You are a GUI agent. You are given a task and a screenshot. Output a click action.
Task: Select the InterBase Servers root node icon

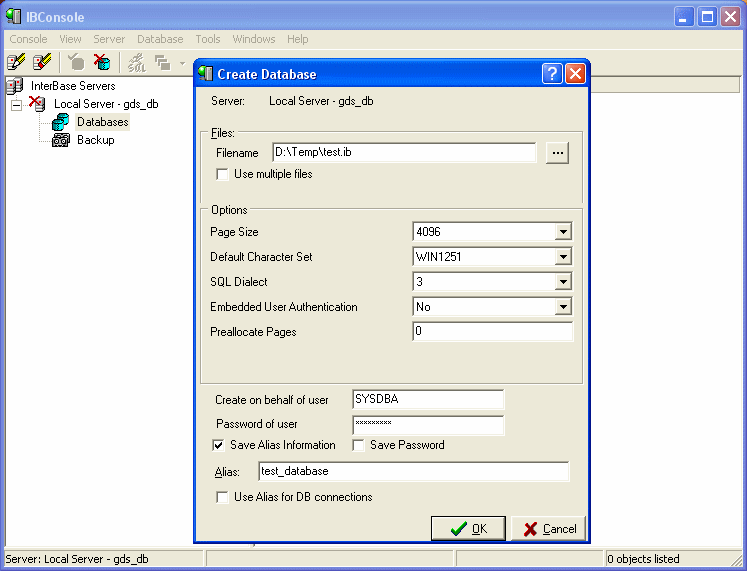[x=15, y=86]
